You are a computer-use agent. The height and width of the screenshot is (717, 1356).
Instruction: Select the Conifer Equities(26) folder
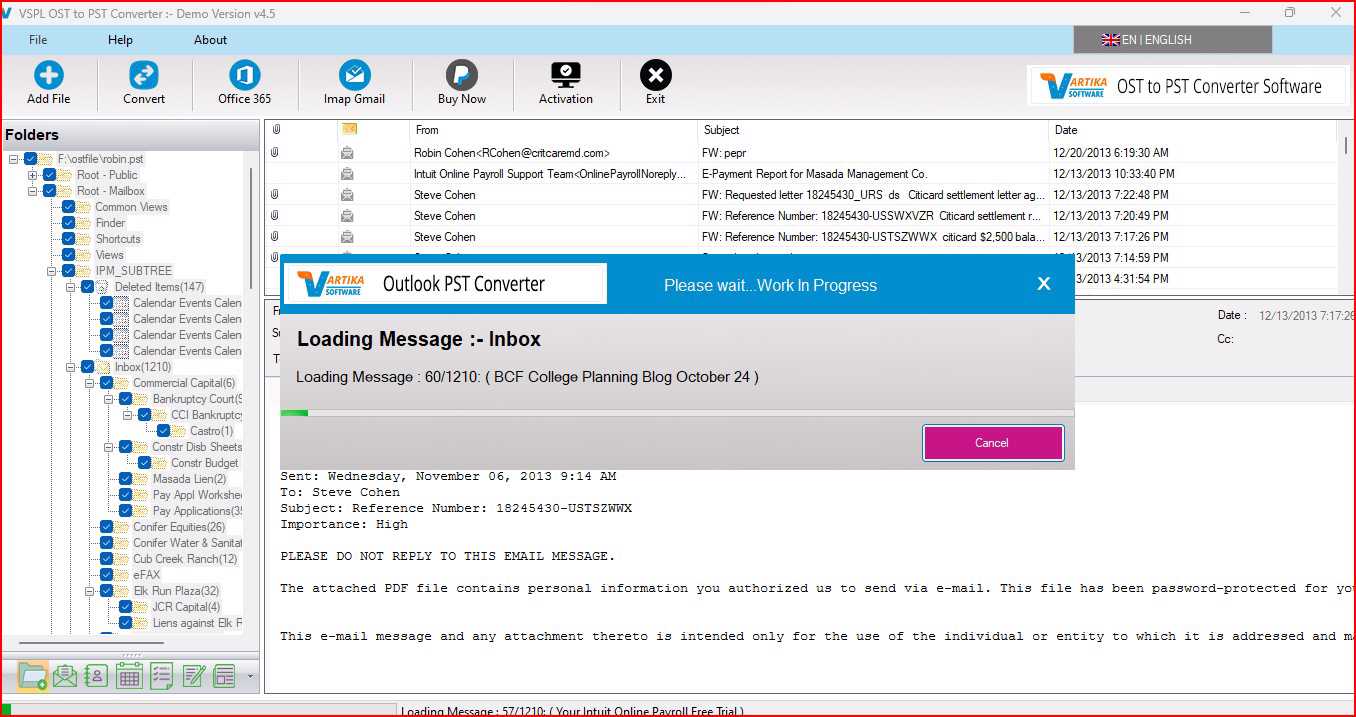(x=179, y=527)
